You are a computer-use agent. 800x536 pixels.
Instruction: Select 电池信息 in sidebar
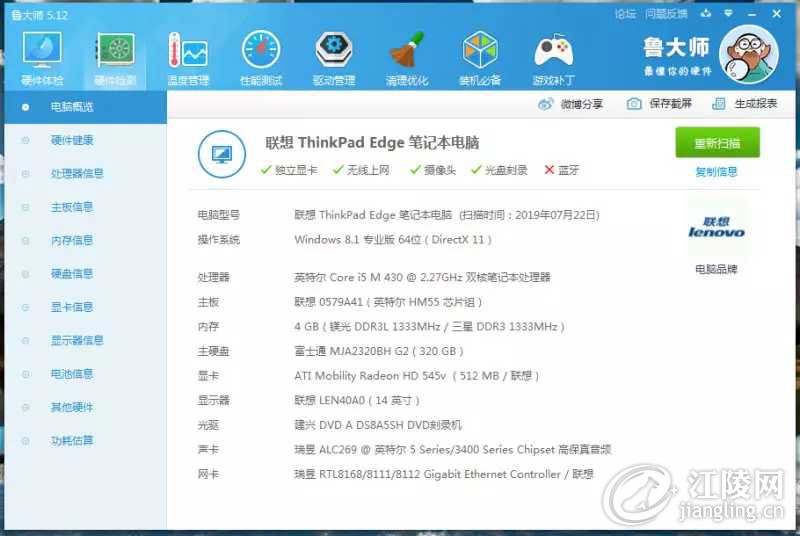(x=85, y=374)
